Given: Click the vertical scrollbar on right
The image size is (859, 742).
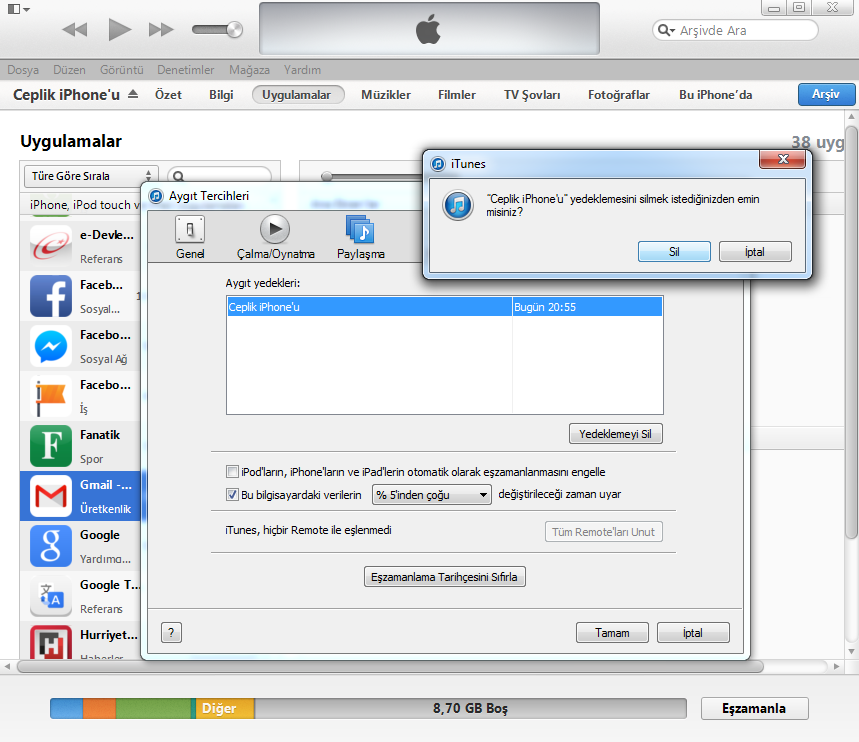Looking at the screenshot, I should pyautogui.click(x=851, y=333).
